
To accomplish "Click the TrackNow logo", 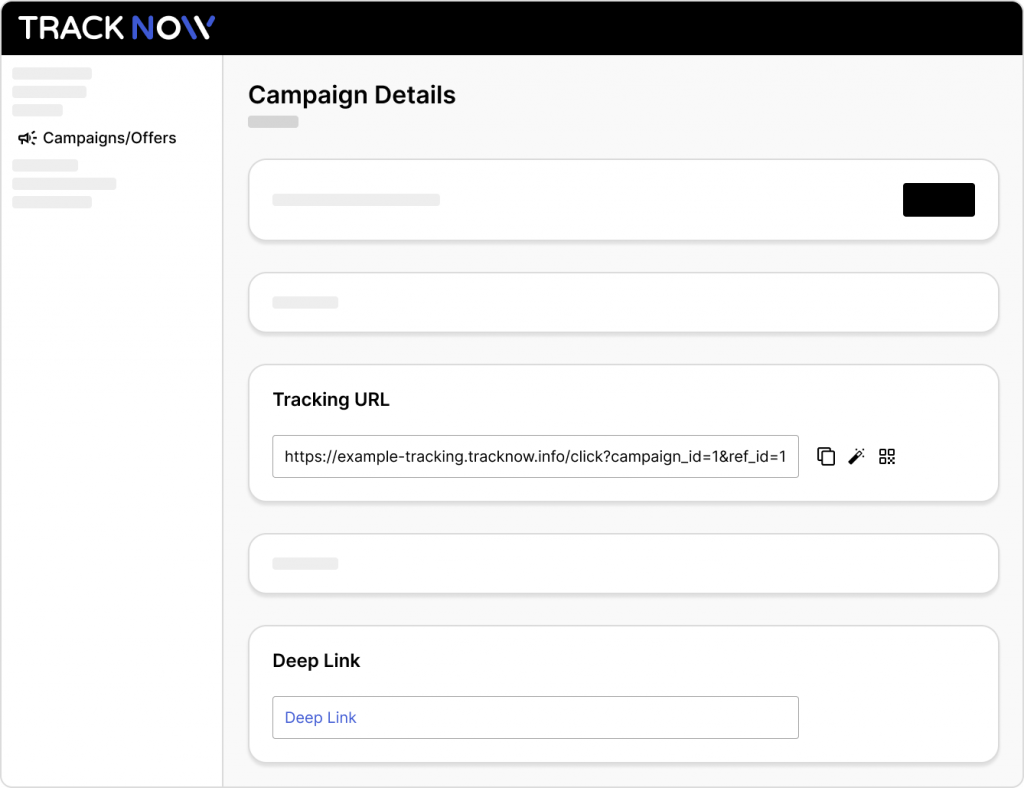I will tap(117, 28).
